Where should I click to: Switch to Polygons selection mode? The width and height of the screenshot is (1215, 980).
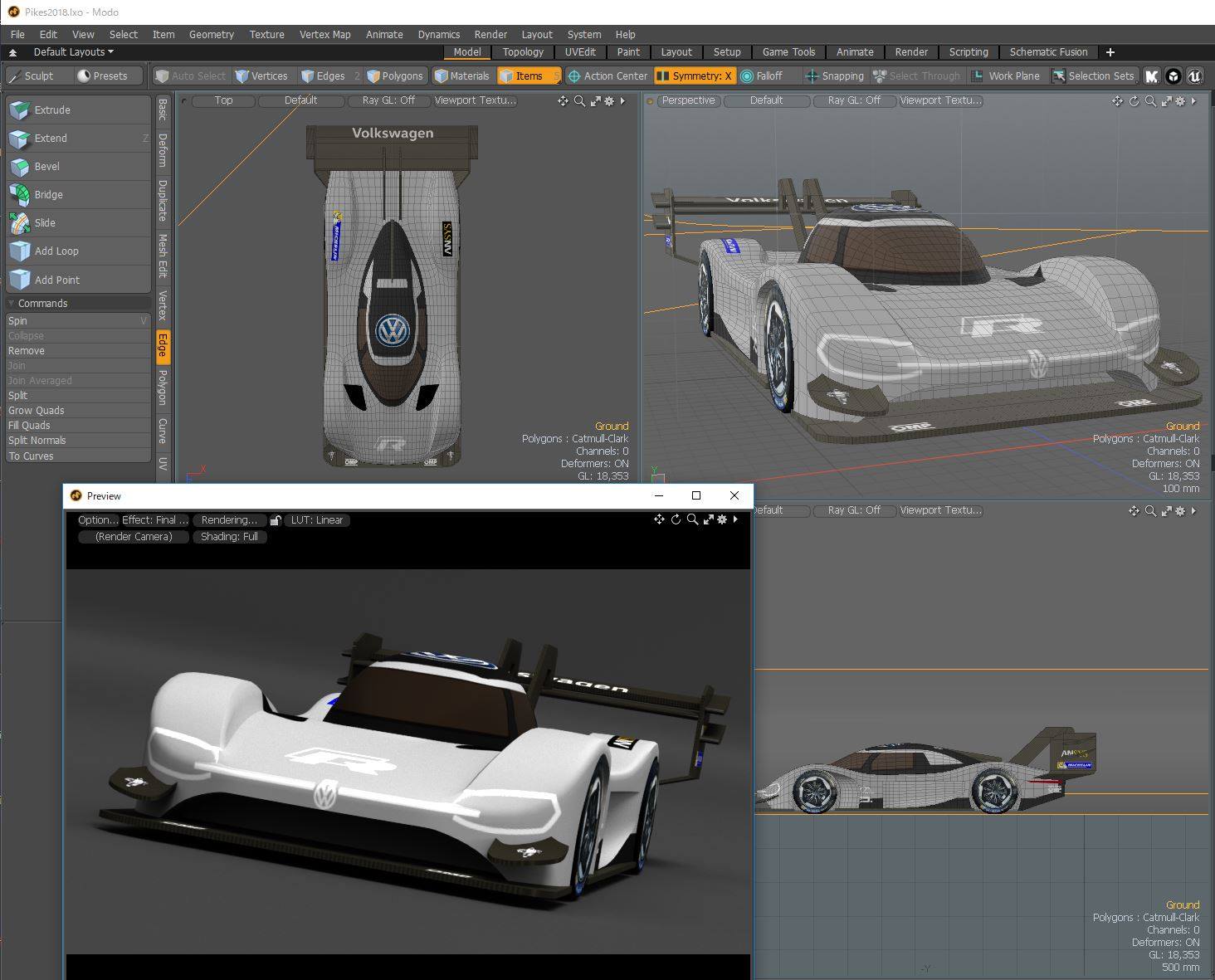point(395,76)
